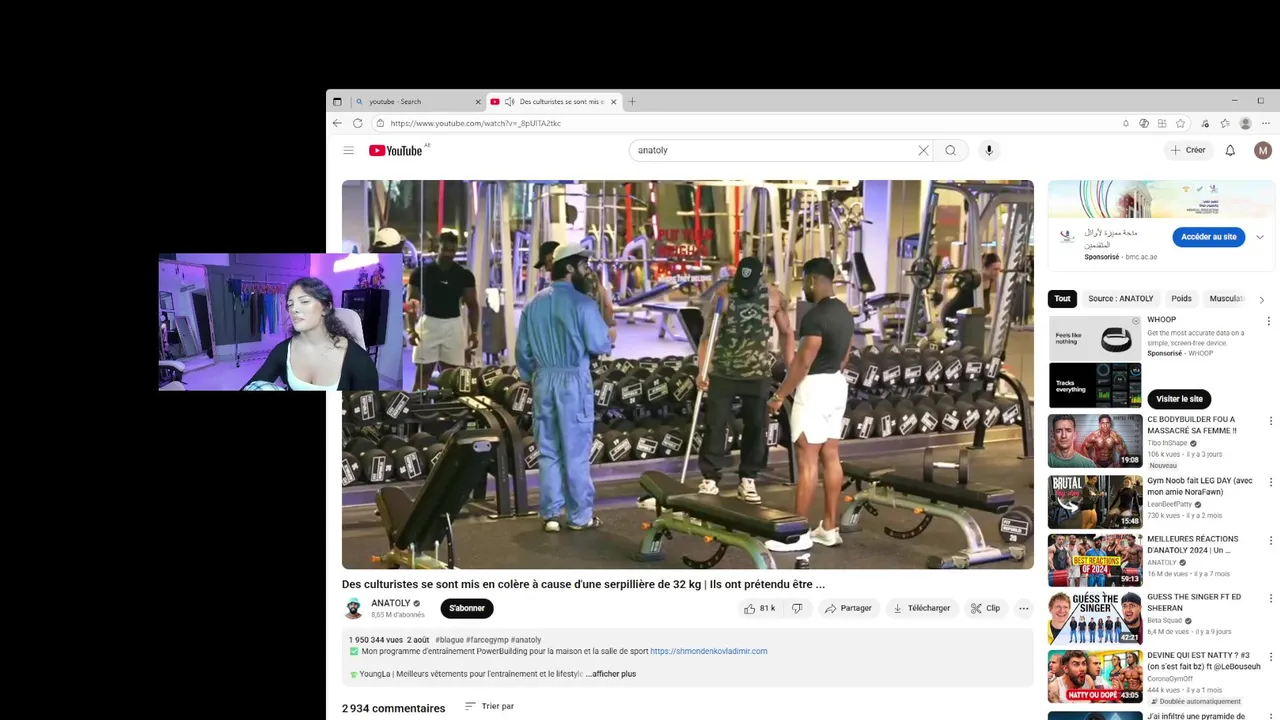Go back with the browser back arrow

click(x=337, y=123)
